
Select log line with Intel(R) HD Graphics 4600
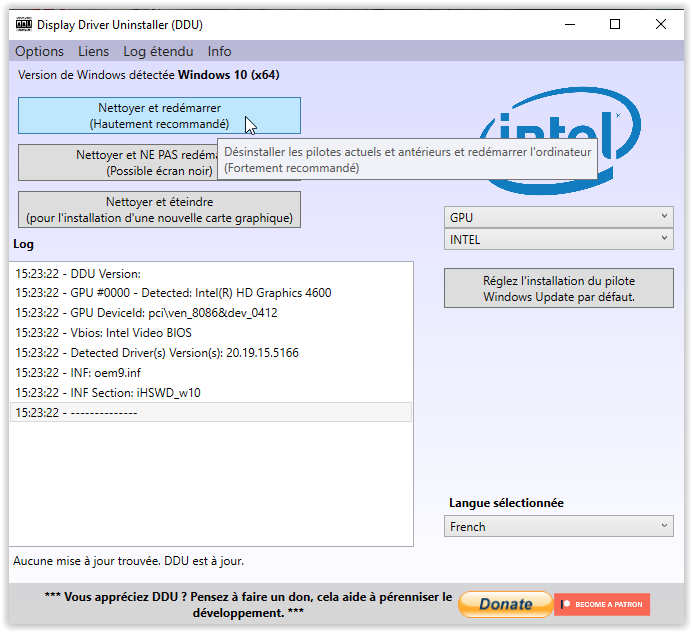point(211,293)
